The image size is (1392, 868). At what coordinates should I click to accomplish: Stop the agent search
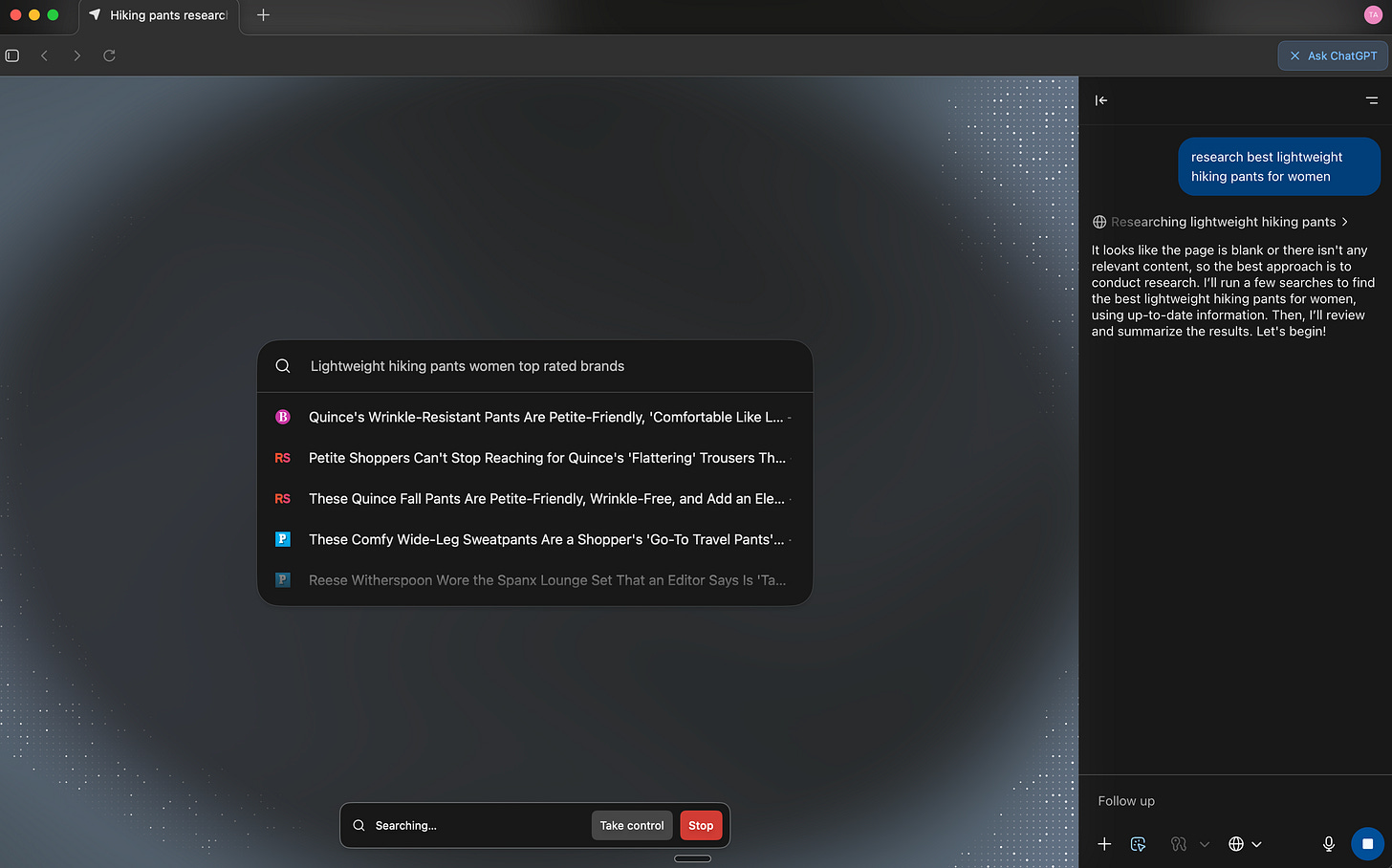point(701,826)
